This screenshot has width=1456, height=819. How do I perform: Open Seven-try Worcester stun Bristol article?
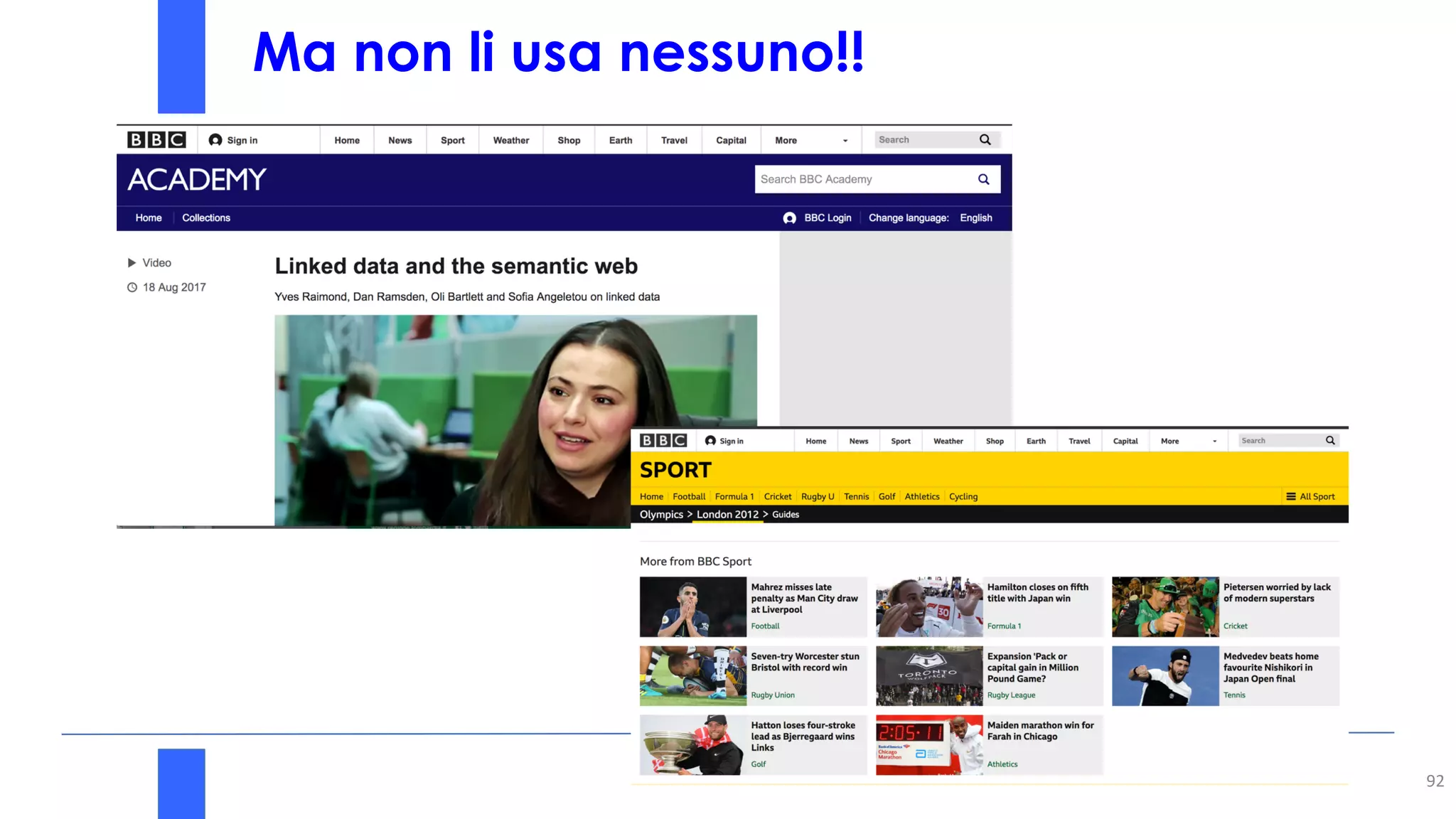[x=805, y=662]
